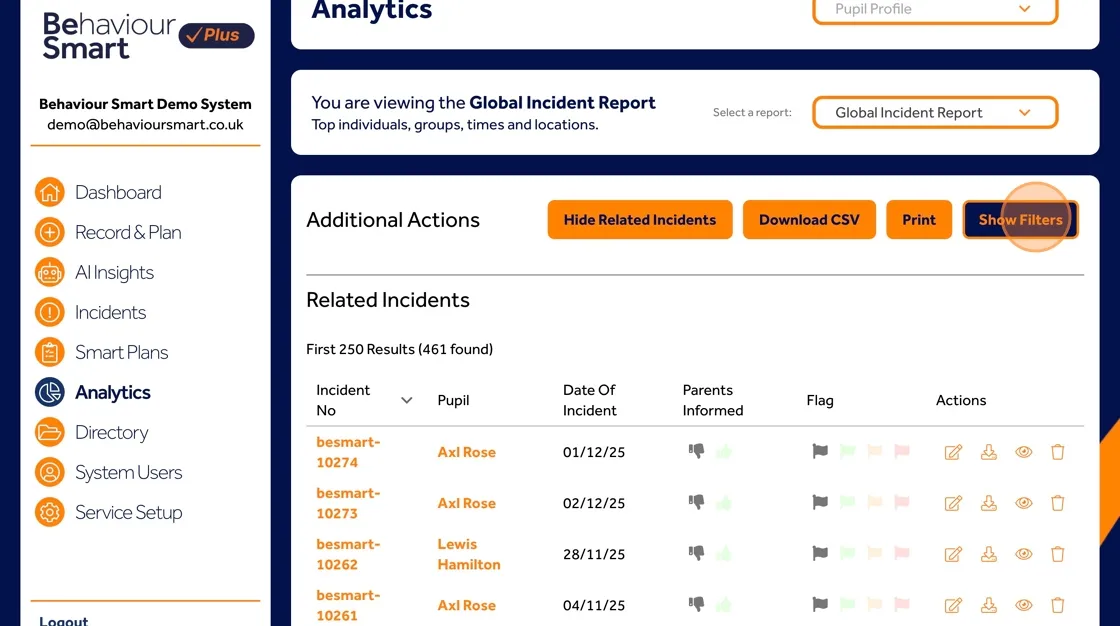
Task: Give a thumbs down on incident besmart-10273
Action: [694, 503]
